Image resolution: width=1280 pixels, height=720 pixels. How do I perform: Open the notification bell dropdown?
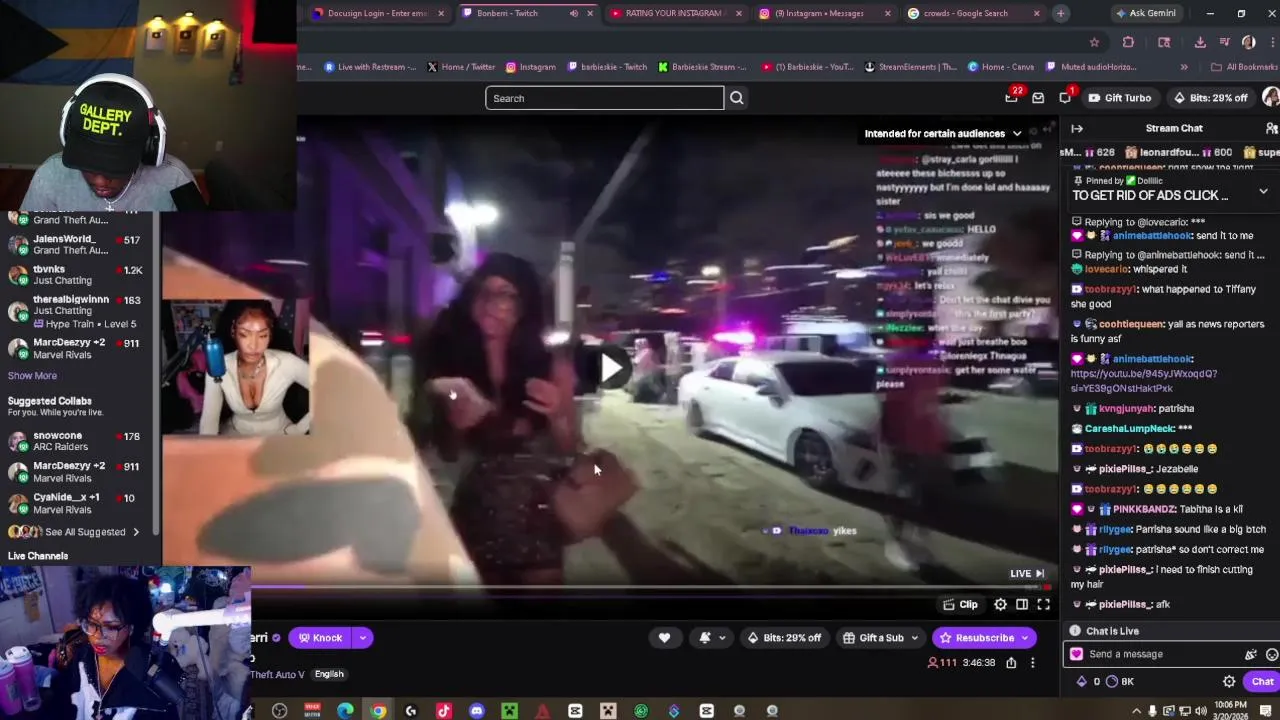pos(712,638)
